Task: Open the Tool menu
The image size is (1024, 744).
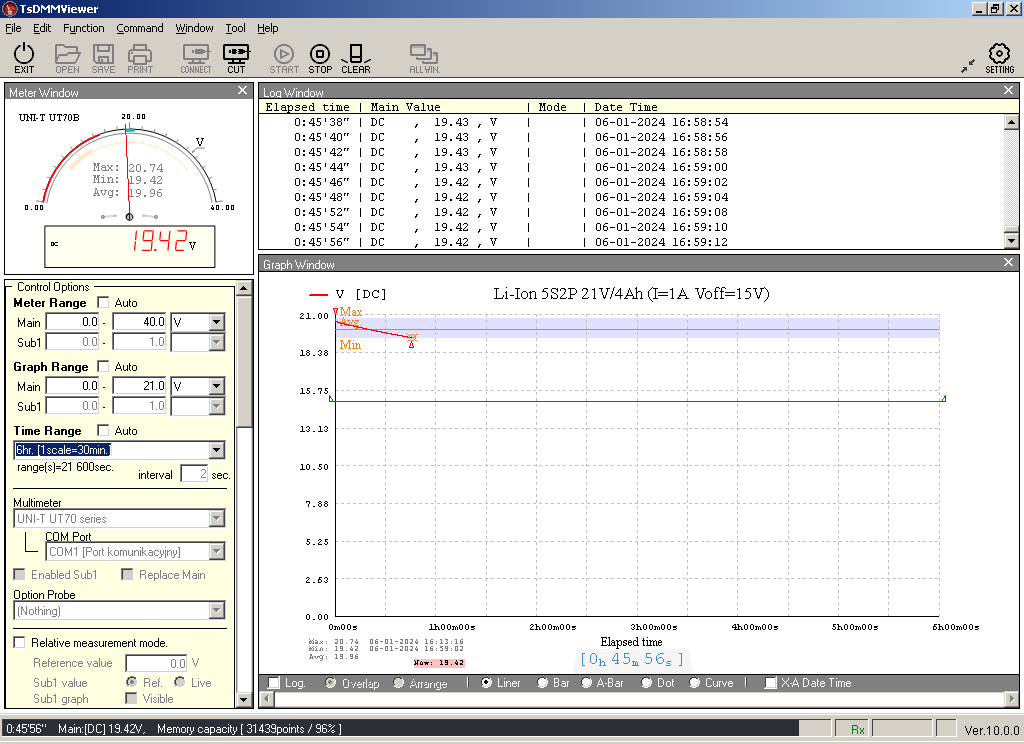Action: [x=235, y=28]
